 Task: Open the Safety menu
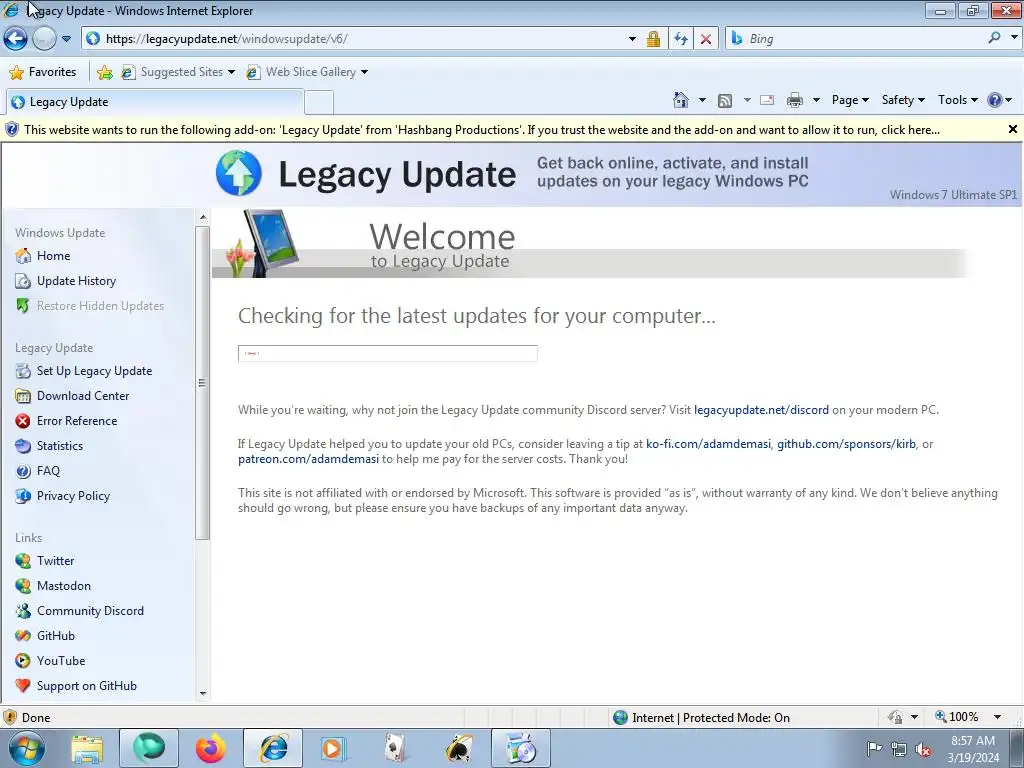[x=903, y=100]
